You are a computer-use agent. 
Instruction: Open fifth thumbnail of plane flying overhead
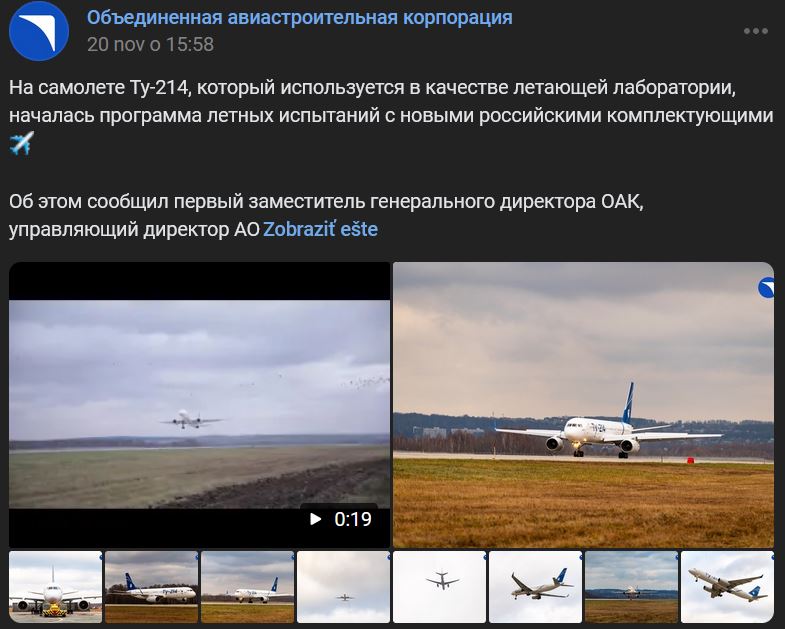tap(440, 587)
